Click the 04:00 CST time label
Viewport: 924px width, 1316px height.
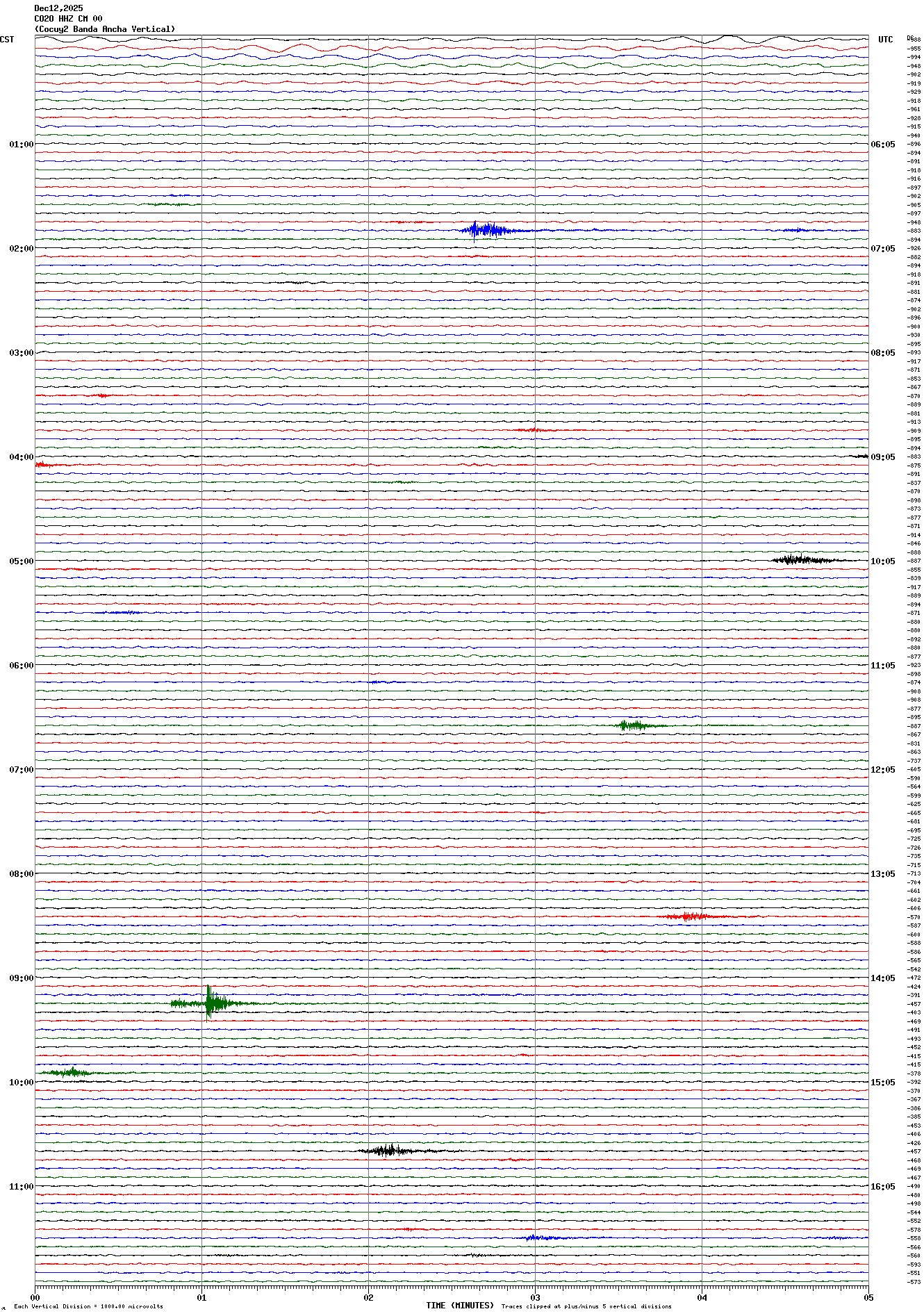[21, 457]
